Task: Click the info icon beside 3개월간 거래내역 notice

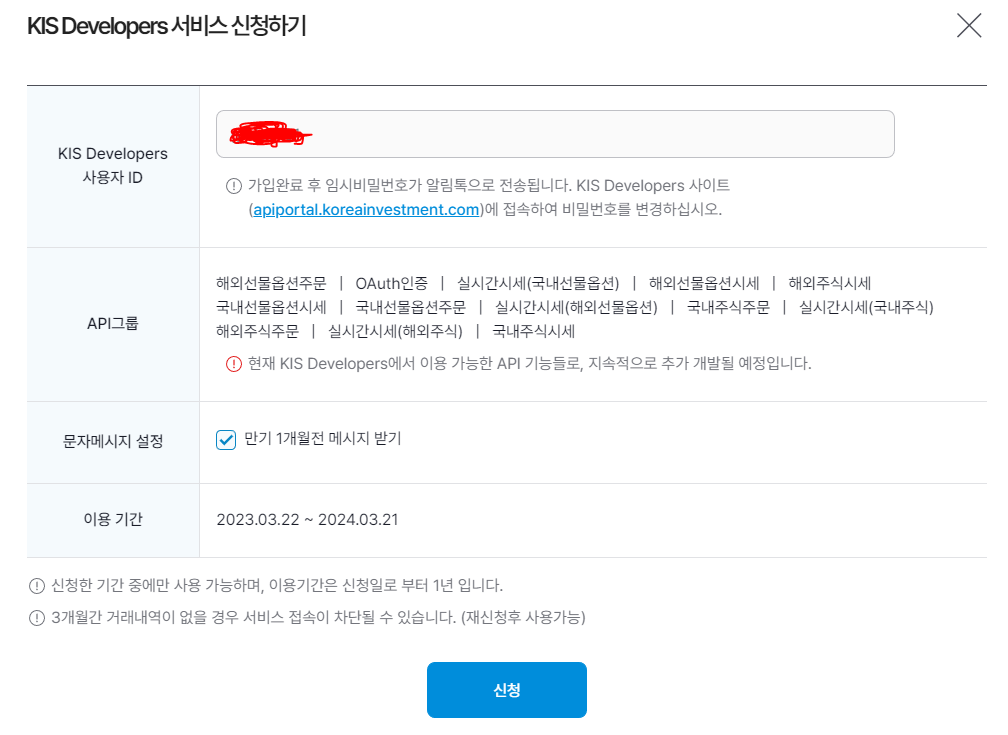Action: click(37, 618)
